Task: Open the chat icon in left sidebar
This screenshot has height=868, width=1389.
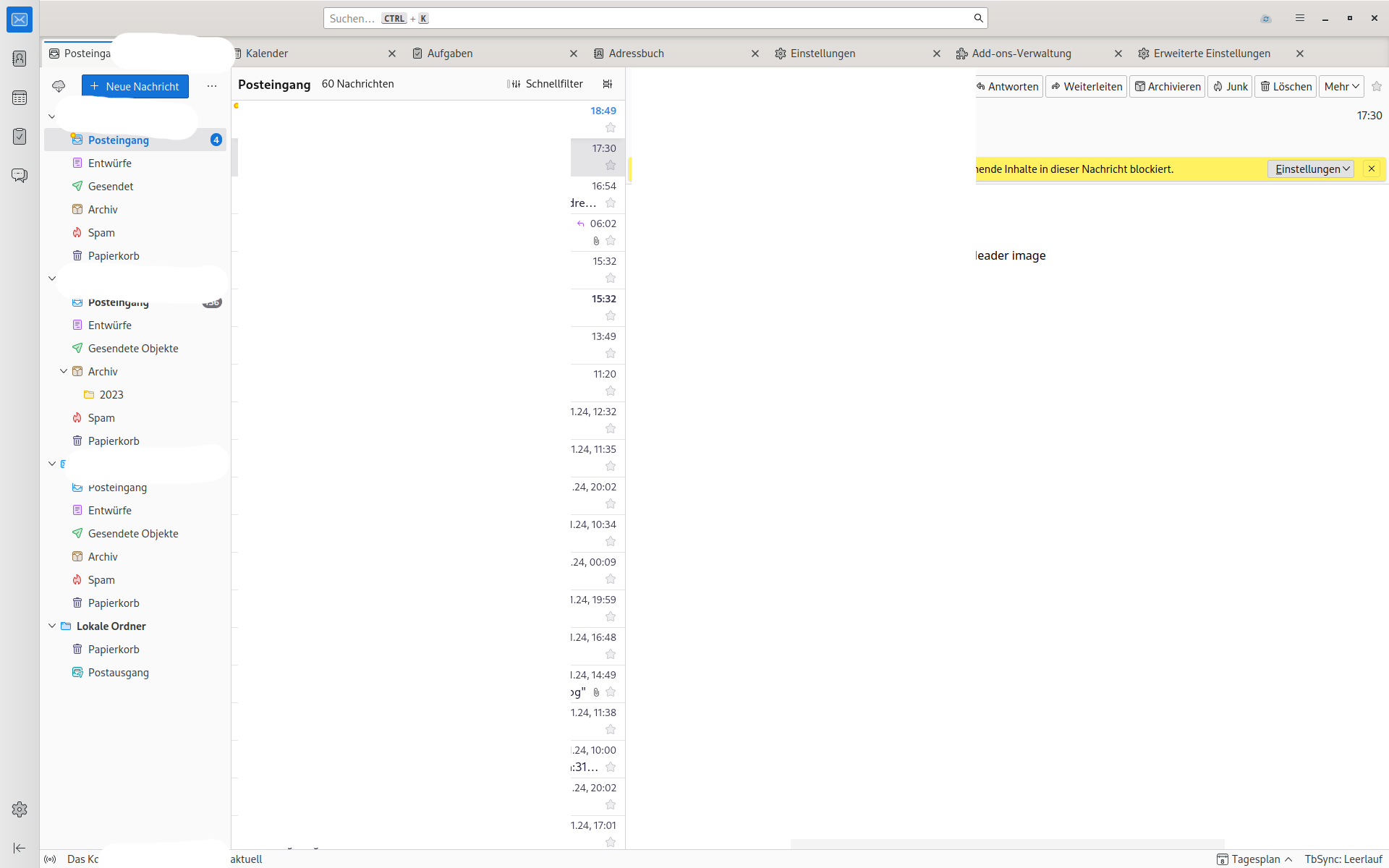Action: click(20, 176)
